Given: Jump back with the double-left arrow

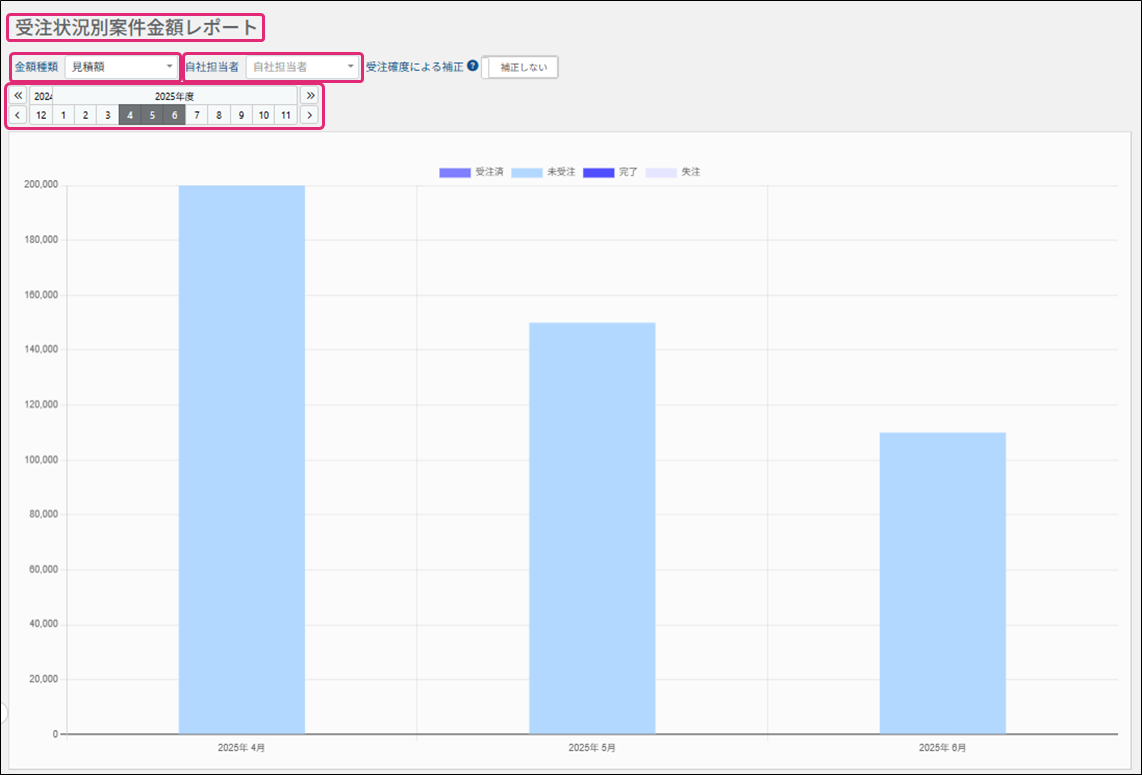Looking at the screenshot, I should (x=18, y=96).
